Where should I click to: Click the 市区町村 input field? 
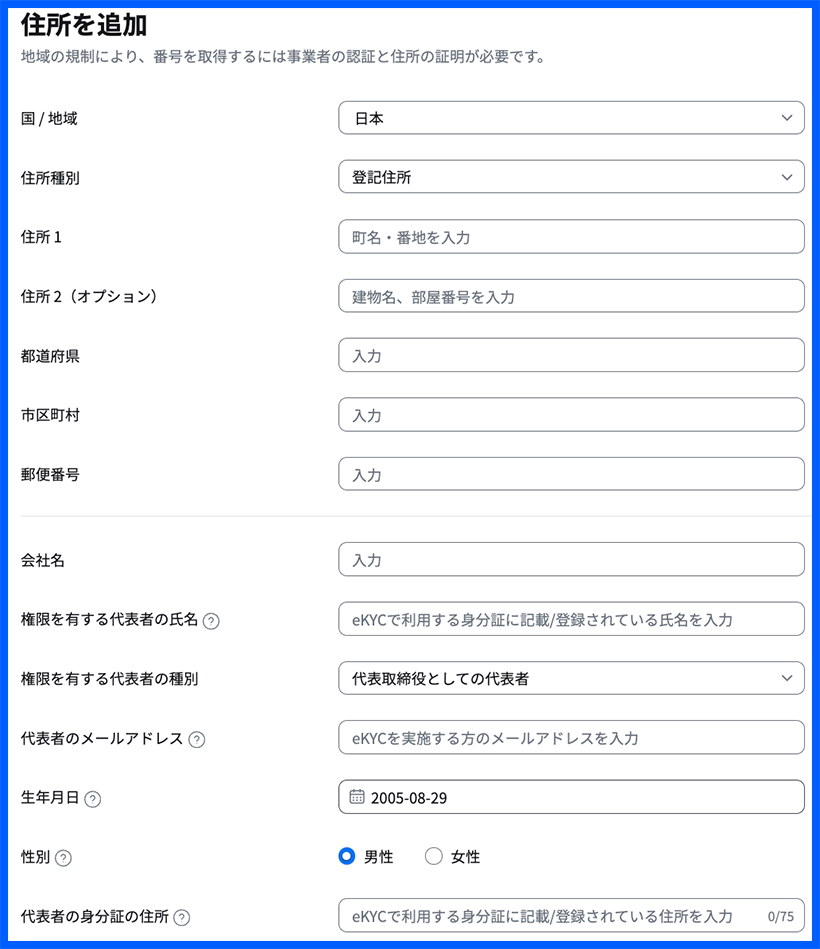pyautogui.click(x=570, y=414)
